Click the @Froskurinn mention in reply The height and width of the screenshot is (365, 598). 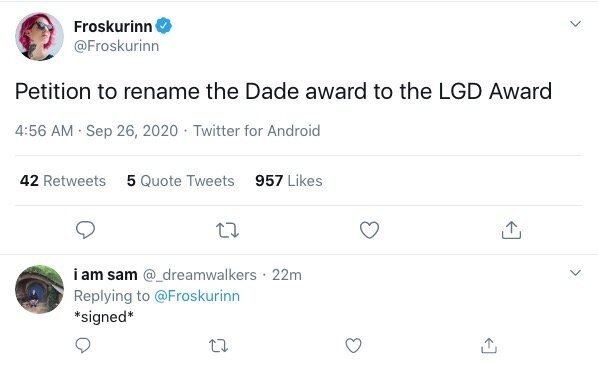tap(197, 296)
